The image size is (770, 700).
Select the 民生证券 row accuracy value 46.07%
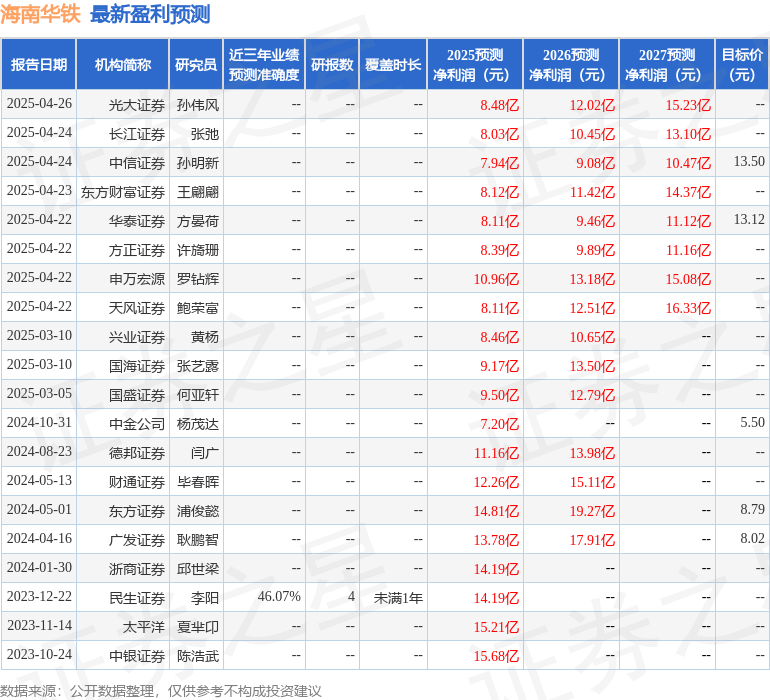coord(279,598)
